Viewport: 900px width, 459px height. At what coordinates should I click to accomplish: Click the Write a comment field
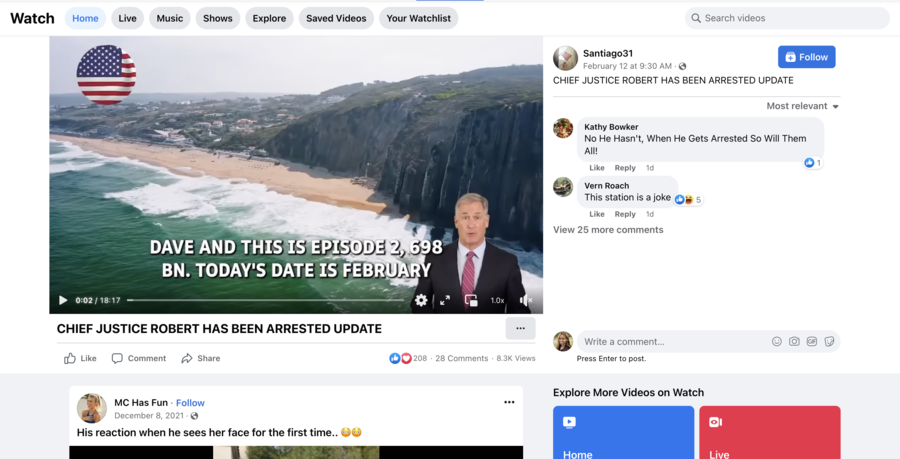[708, 341]
